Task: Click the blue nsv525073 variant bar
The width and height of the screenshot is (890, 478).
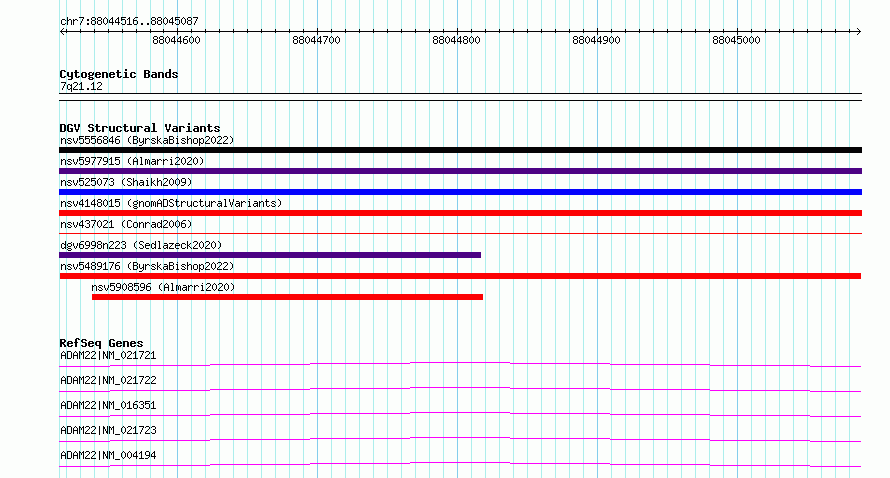Action: [x=460, y=192]
